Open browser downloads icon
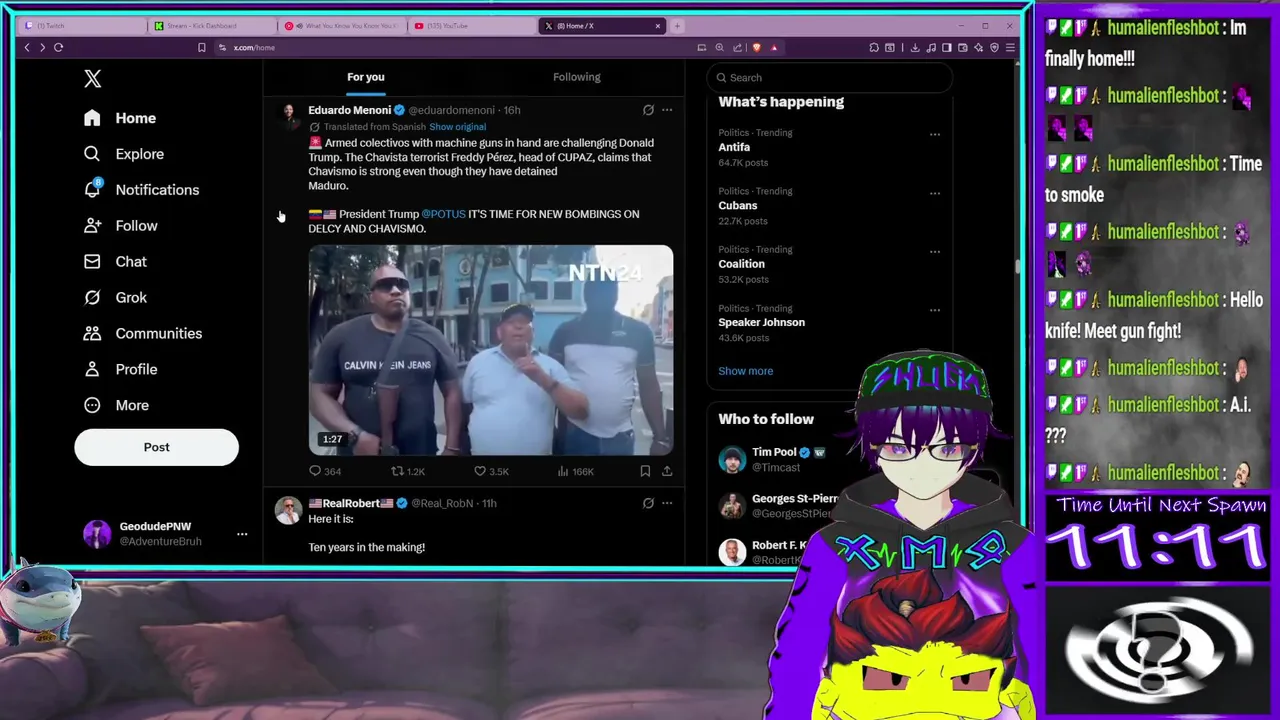The height and width of the screenshot is (720, 1280). (x=914, y=47)
